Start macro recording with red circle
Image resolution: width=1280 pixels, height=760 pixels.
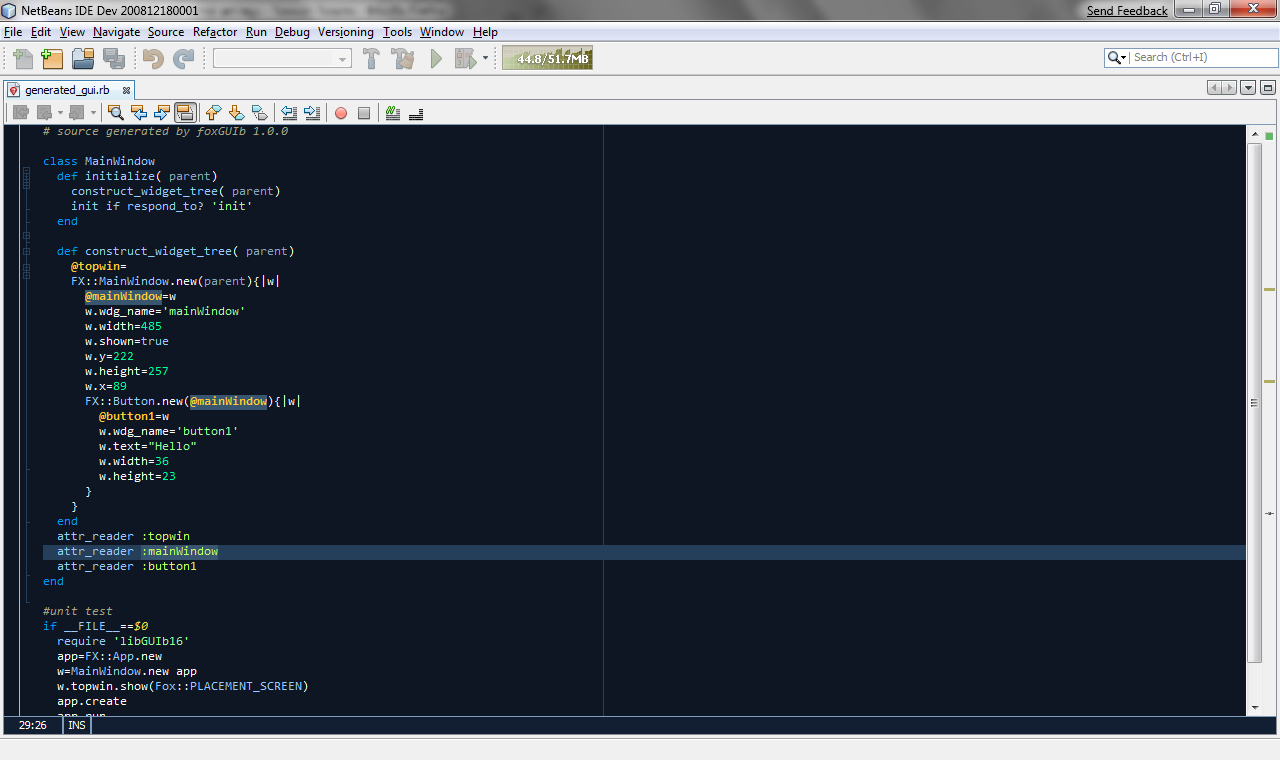click(340, 113)
